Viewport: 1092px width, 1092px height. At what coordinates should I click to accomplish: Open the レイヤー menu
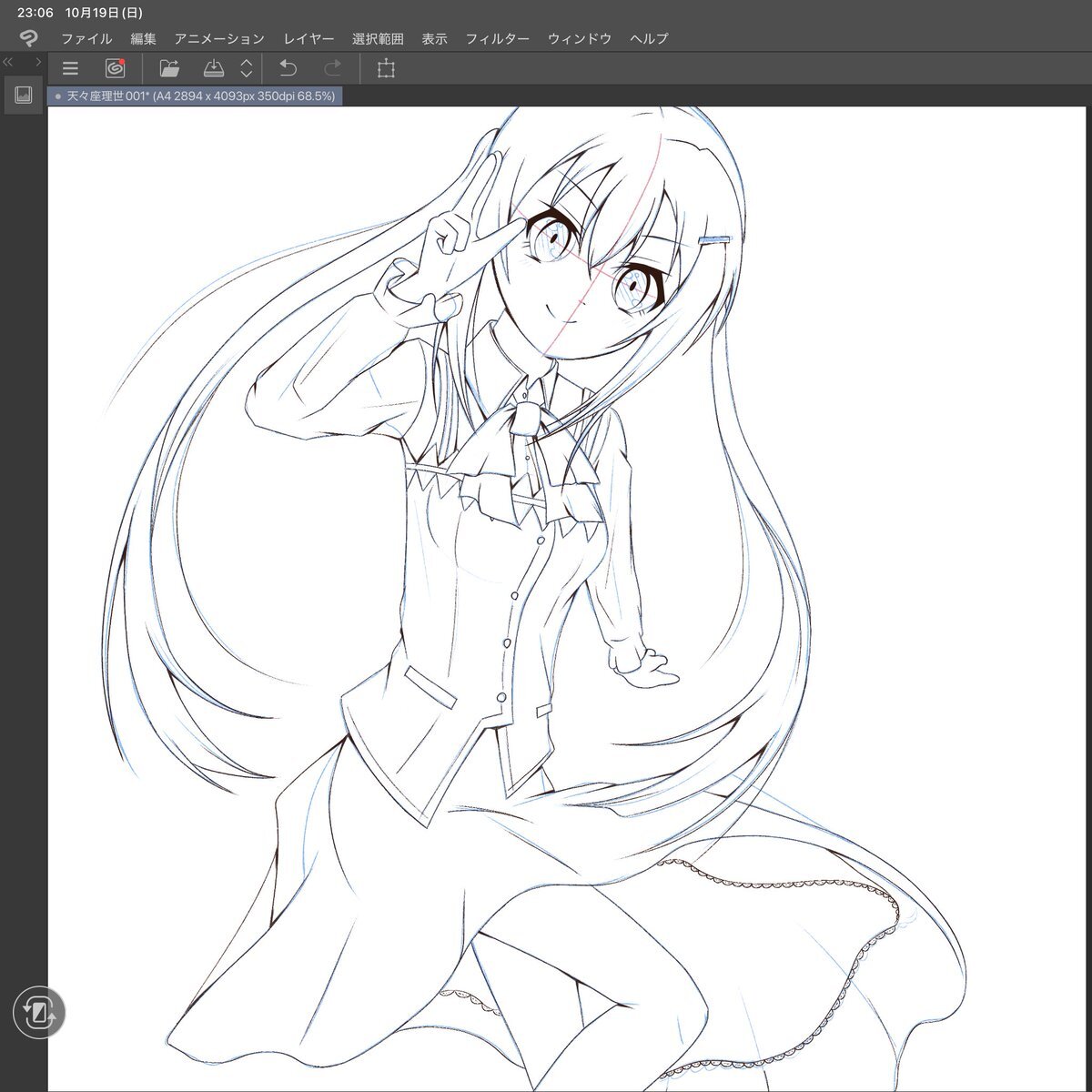click(308, 38)
